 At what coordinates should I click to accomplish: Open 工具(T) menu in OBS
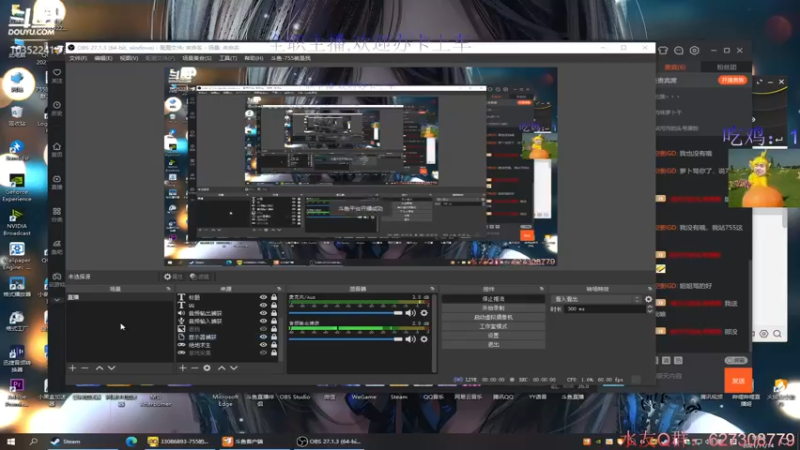click(x=228, y=58)
